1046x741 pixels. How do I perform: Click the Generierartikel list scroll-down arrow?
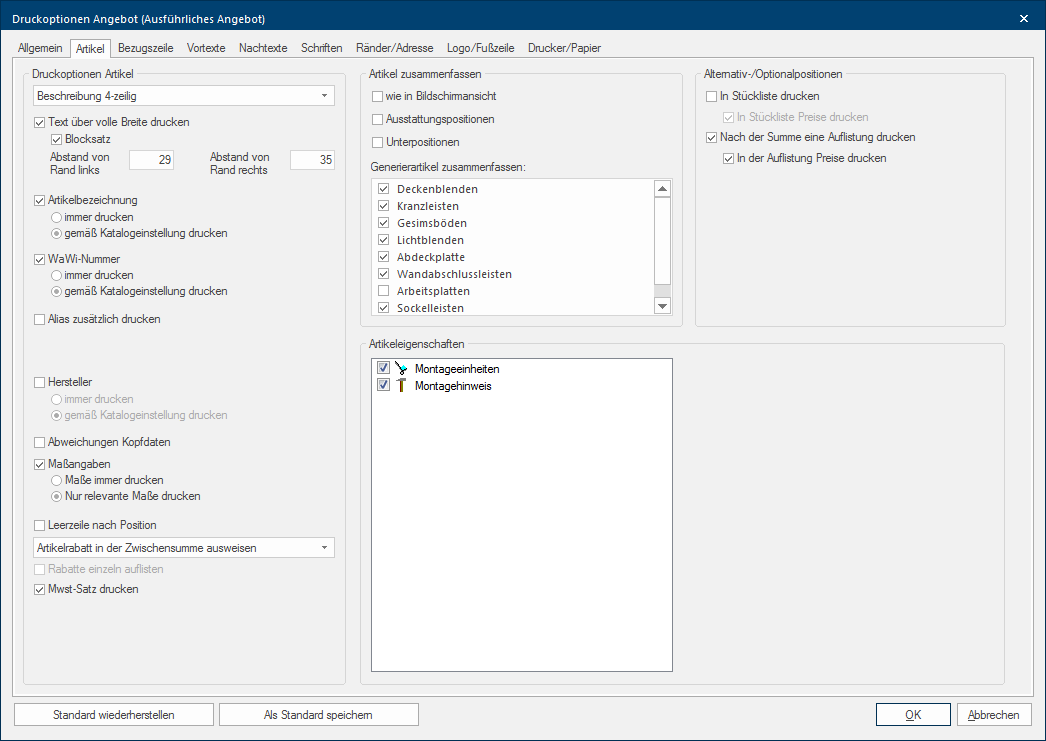tap(662, 306)
